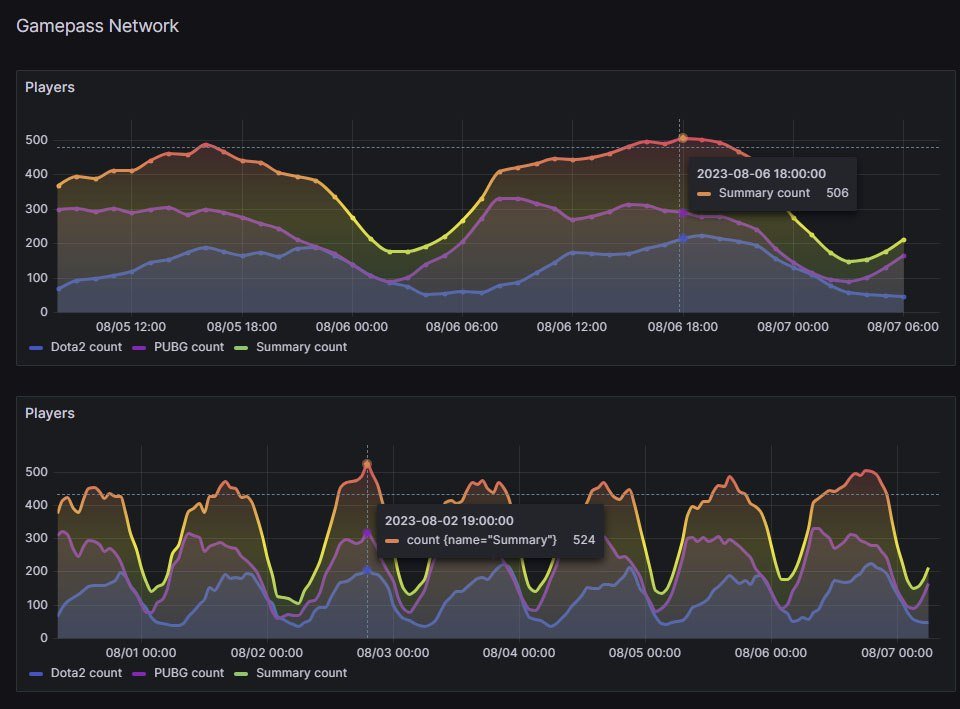Screen dimensions: 960x709
Task: Click the 2023-08-06 18:00:00 tooltip timestamp
Action: (761, 173)
